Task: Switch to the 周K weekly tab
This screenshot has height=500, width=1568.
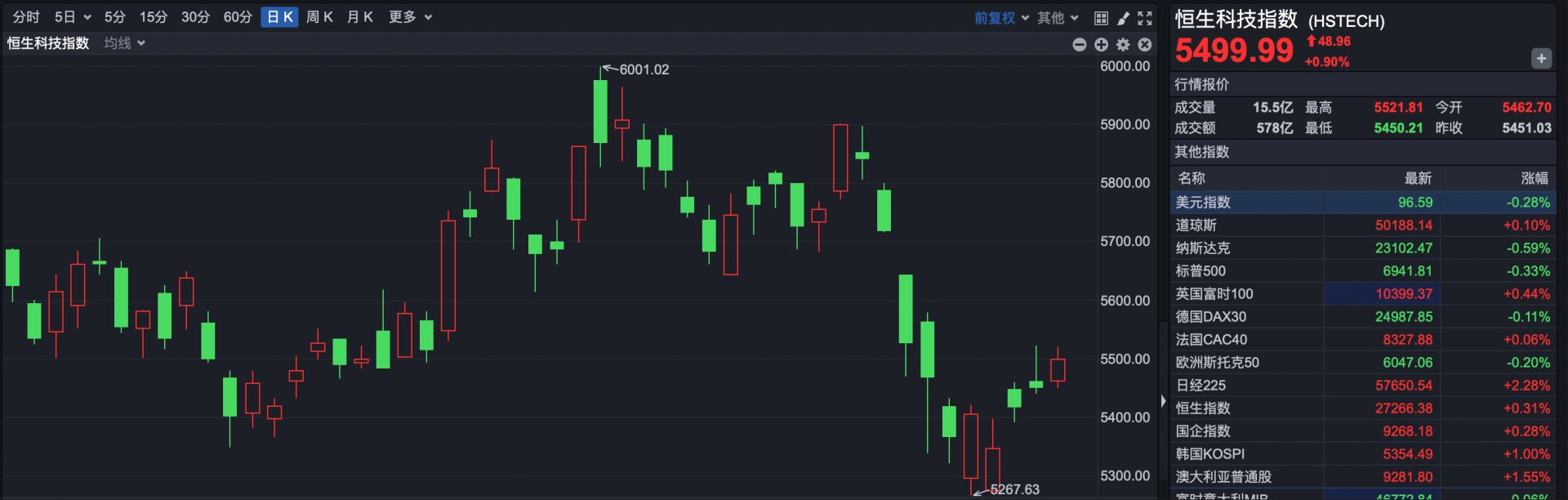Action: click(x=319, y=17)
